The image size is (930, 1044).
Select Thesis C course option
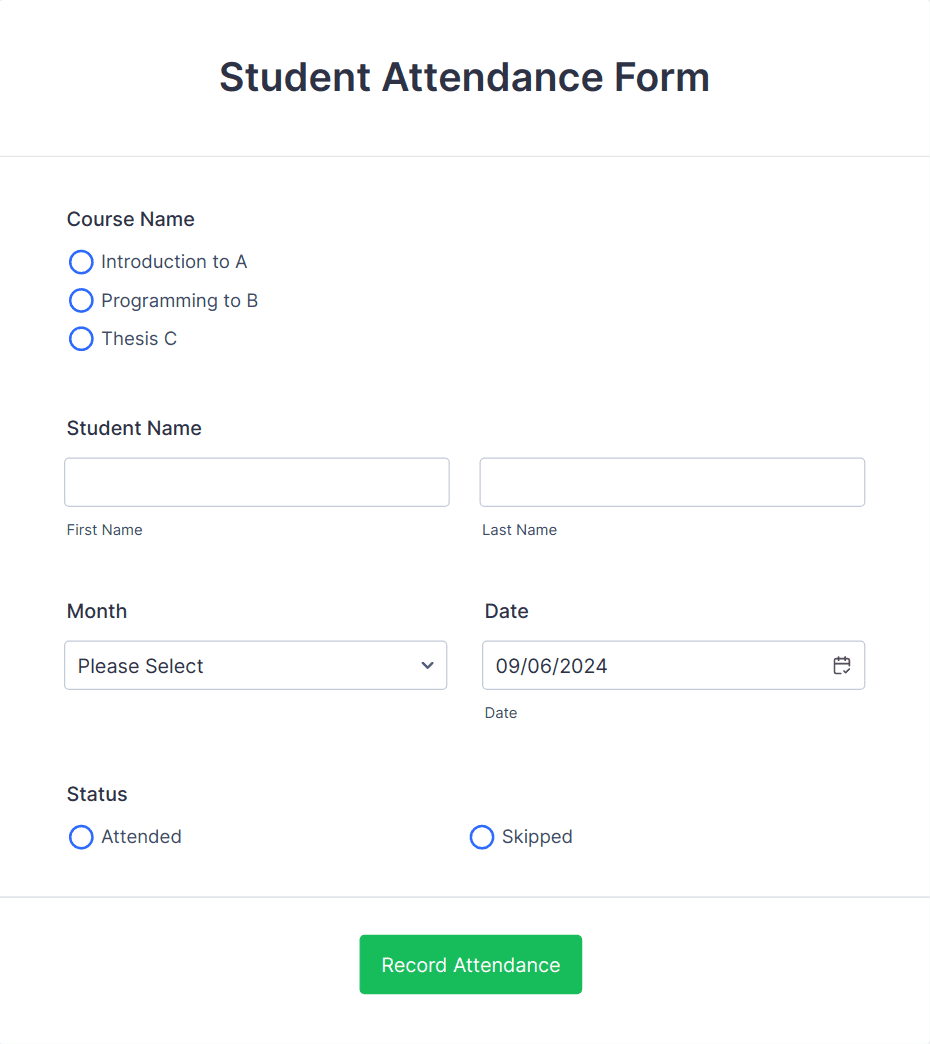pos(81,338)
